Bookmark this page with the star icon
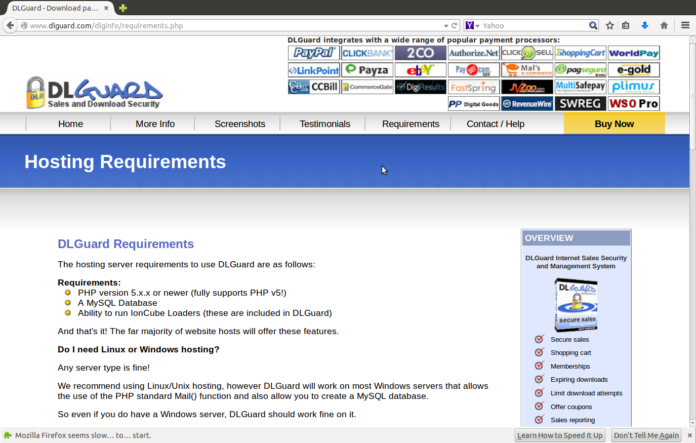Image resolution: width=696 pixels, height=443 pixels. [610, 25]
